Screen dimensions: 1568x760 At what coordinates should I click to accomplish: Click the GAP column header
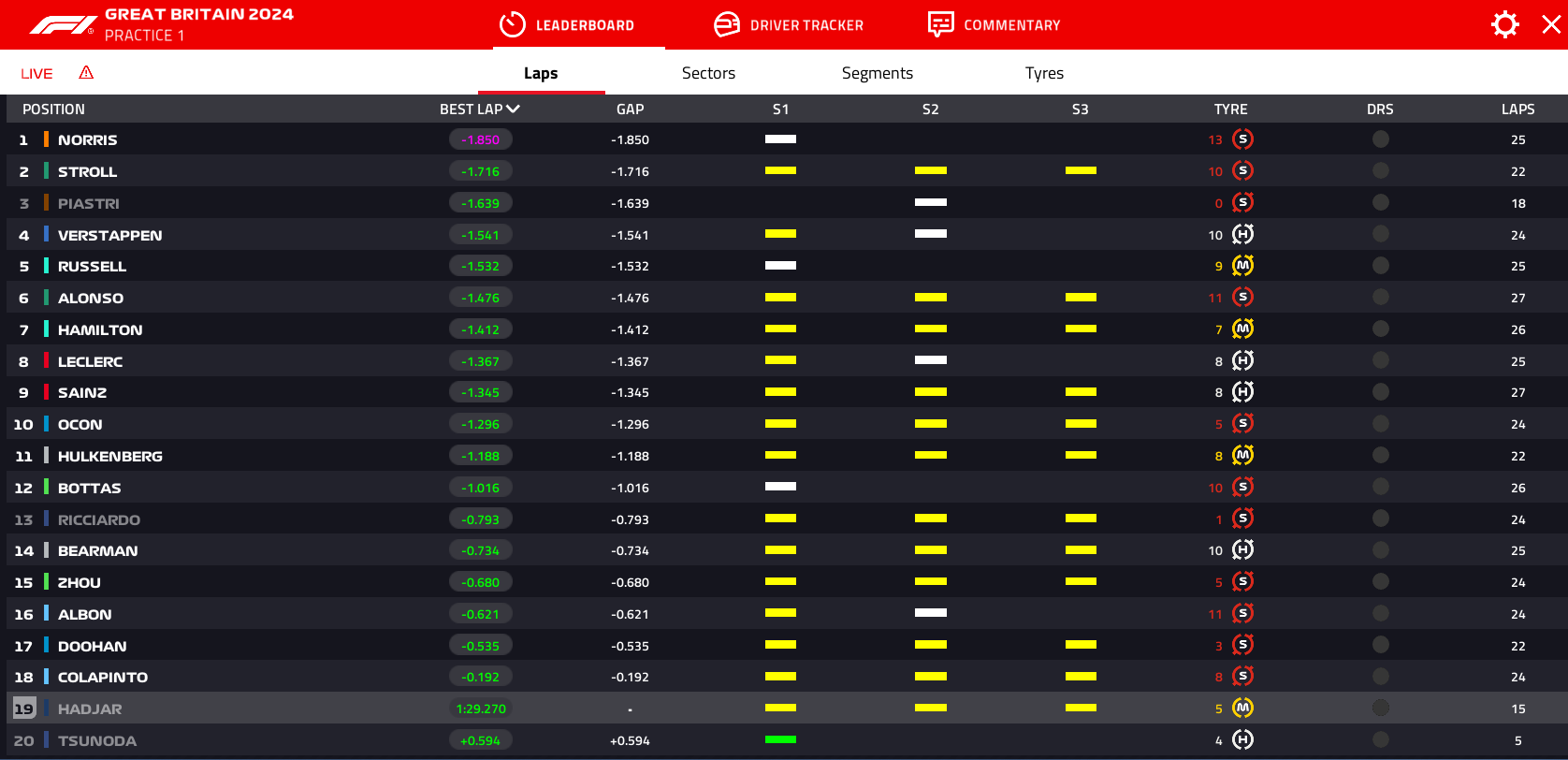point(630,110)
